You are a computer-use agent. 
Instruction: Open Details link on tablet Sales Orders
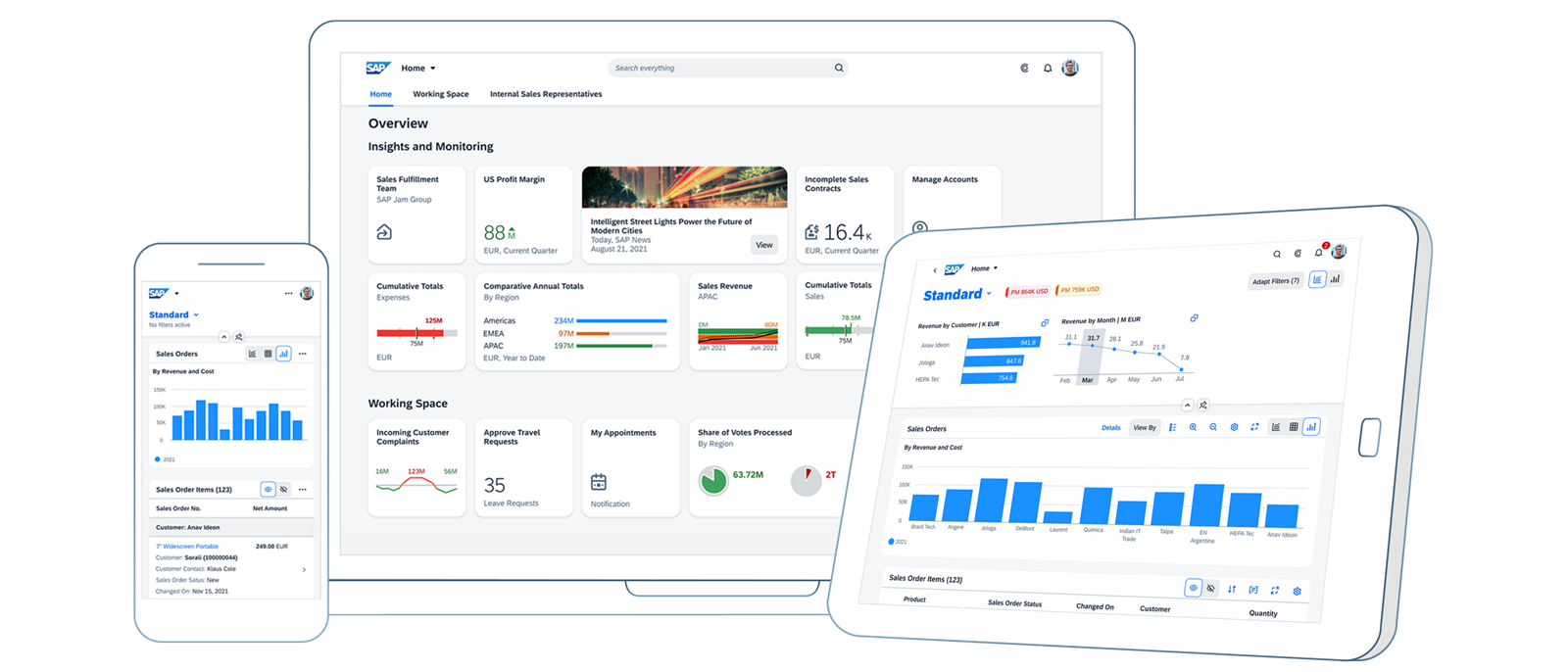1111,427
